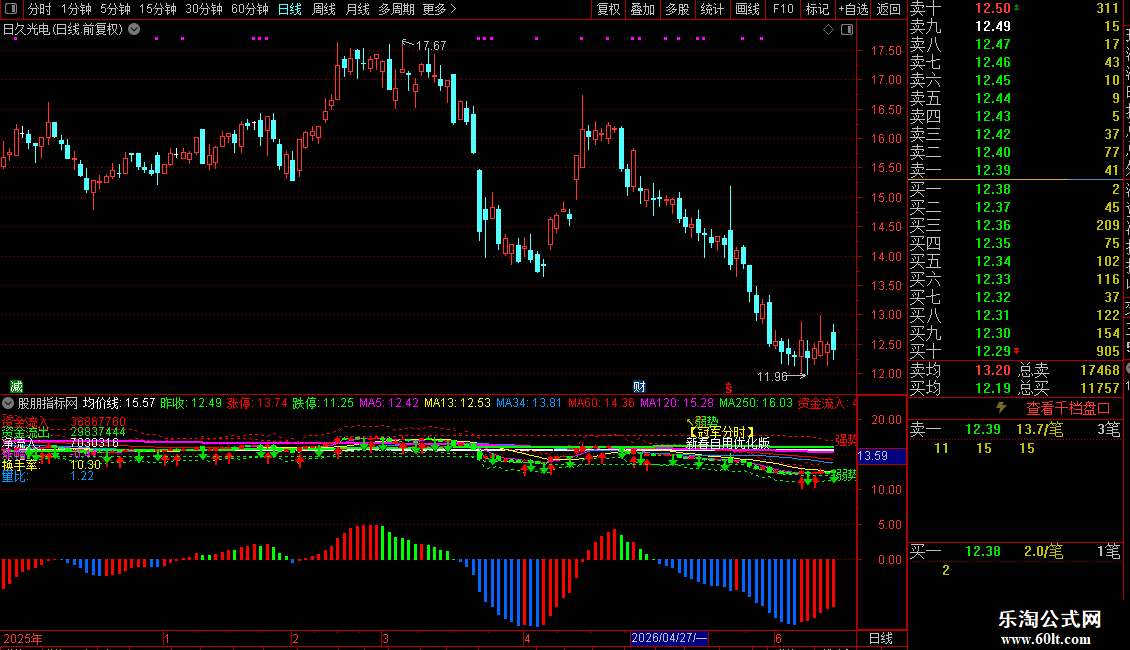The height and width of the screenshot is (650, 1130).
Task: Toggle the right side panel icon
Action: [x=847, y=30]
